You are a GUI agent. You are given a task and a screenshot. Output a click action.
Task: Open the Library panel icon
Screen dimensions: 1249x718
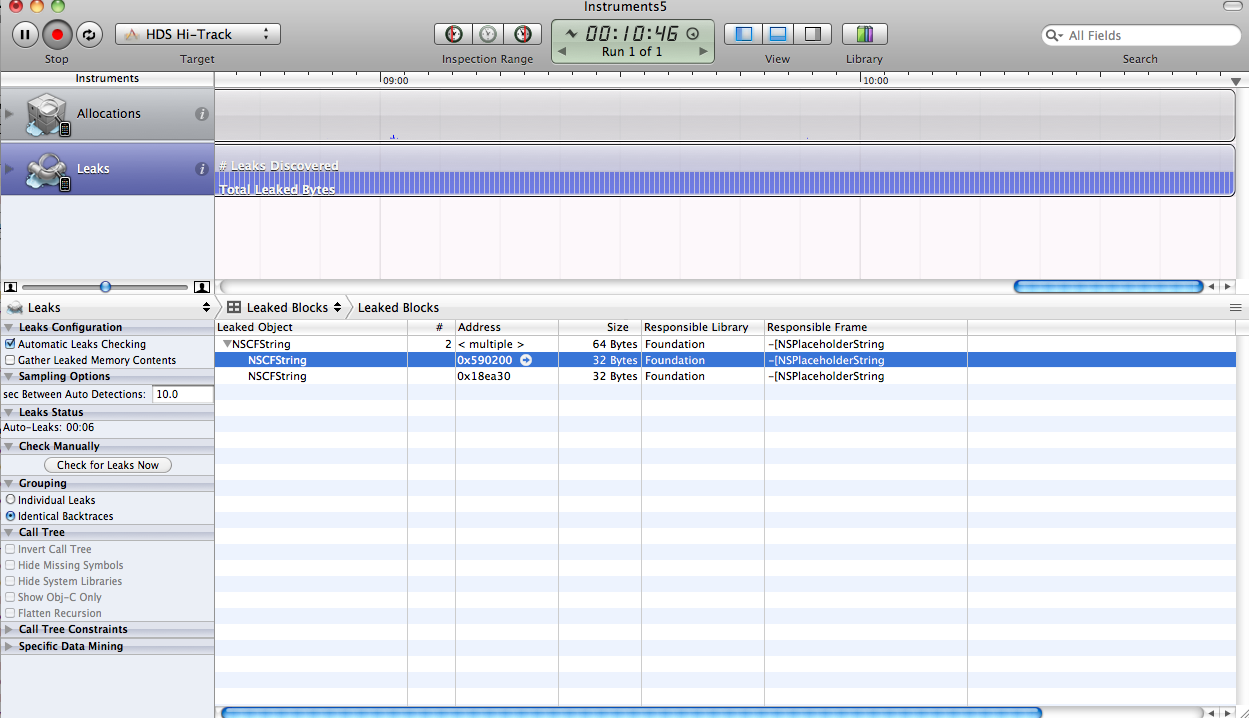[864, 34]
